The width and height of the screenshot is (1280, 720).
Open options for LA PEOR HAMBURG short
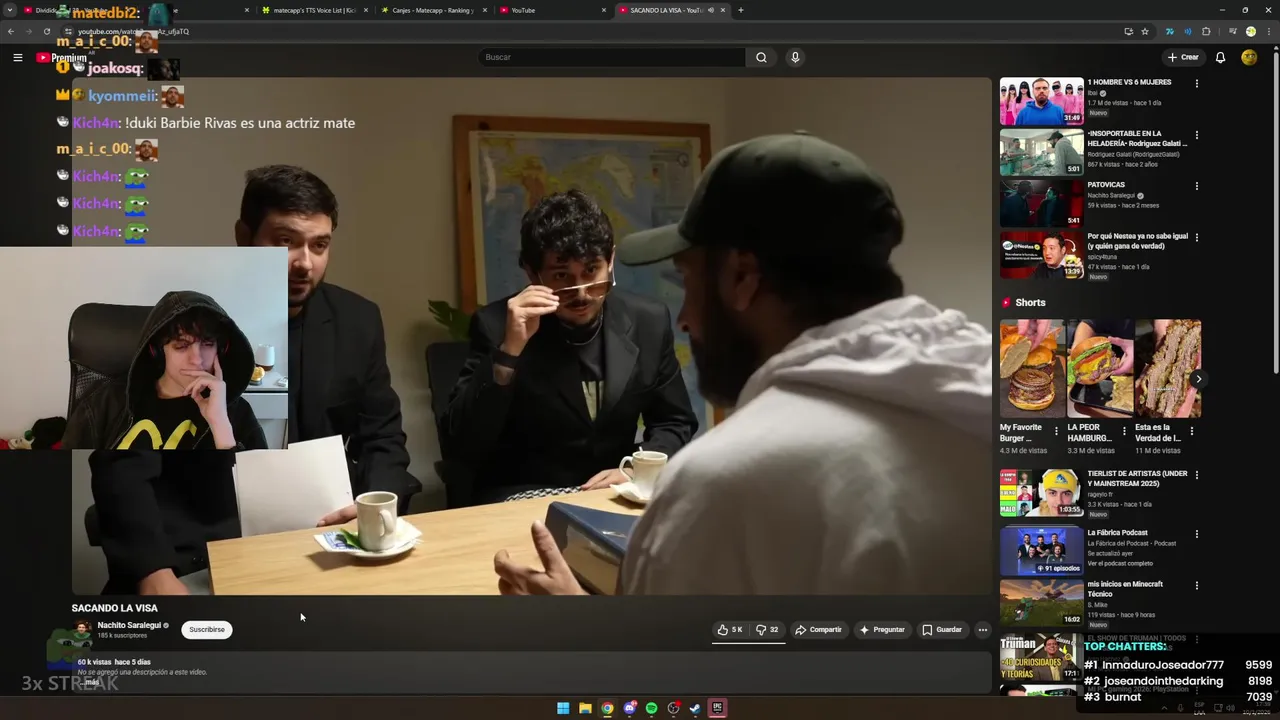point(1124,432)
